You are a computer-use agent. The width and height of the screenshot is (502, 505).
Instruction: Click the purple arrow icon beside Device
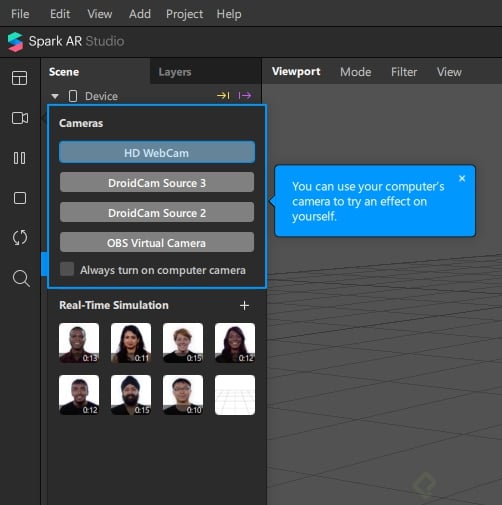coord(245,96)
